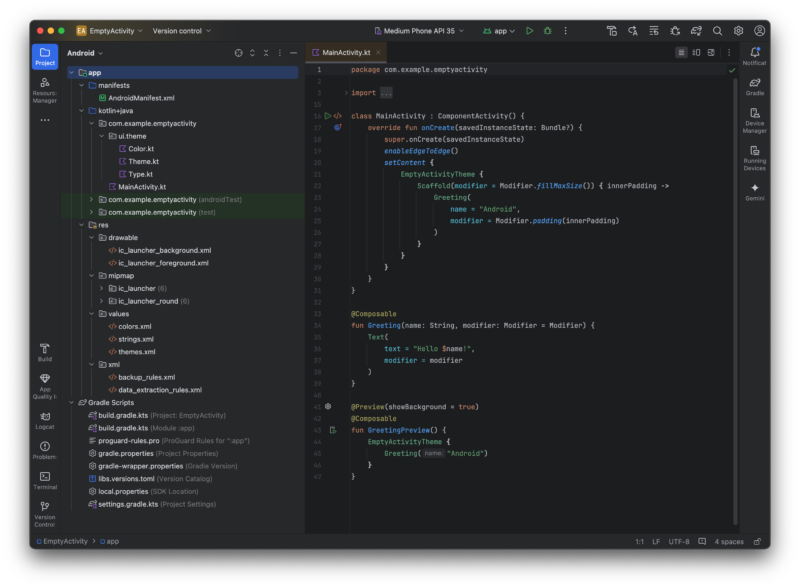Open the Medium Phone API 35 device dropdown
The image size is (800, 588).
point(418,31)
